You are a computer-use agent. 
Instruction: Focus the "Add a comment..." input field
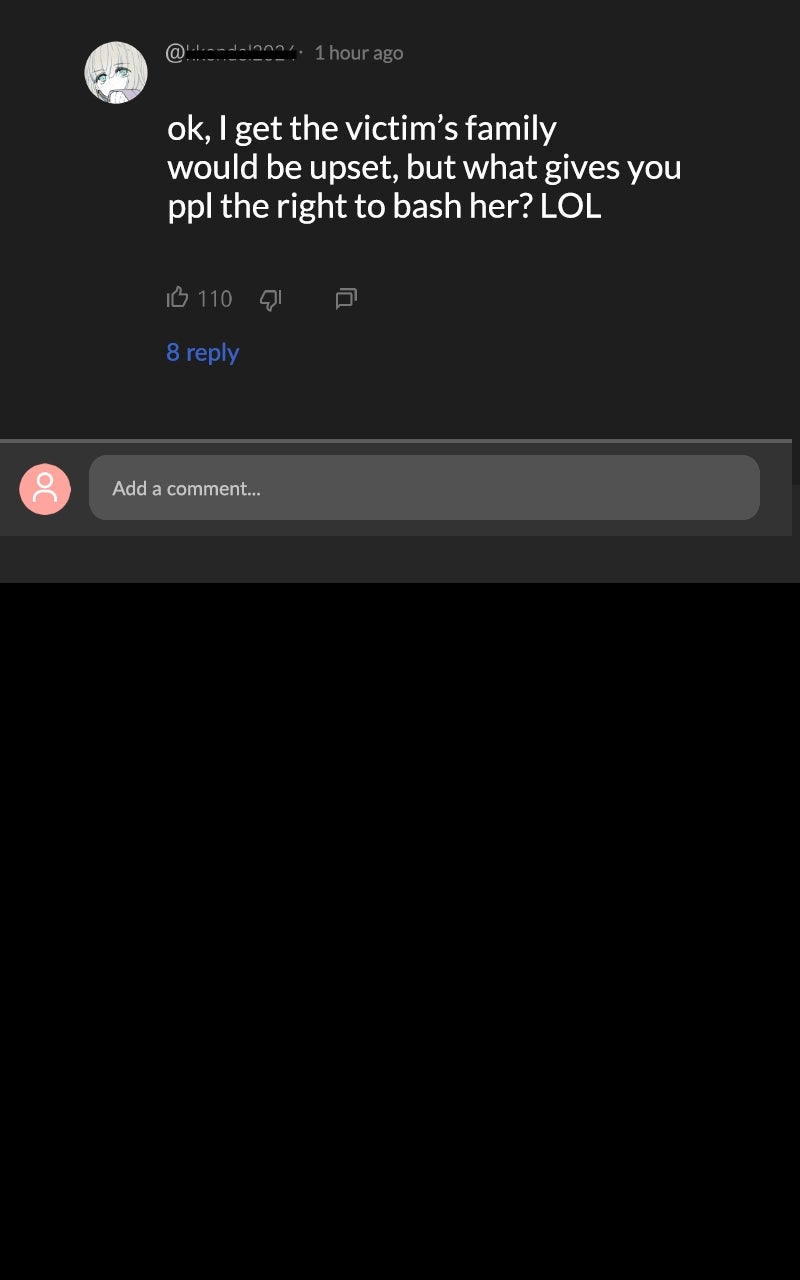point(424,487)
